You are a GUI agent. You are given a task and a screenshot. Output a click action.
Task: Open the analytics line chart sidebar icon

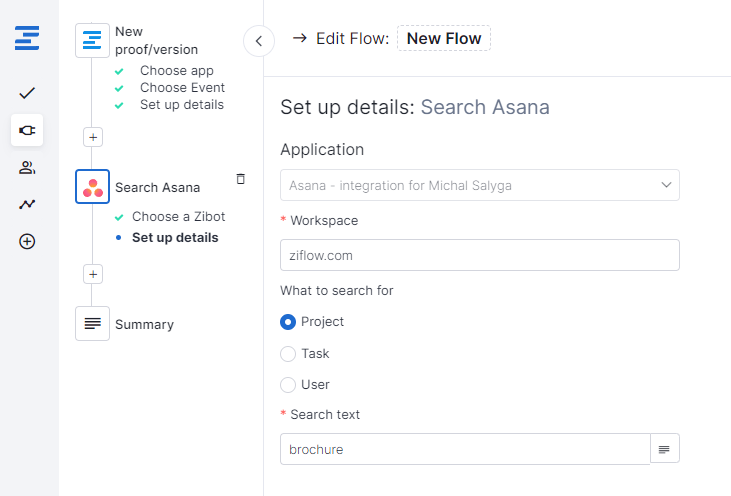(27, 204)
